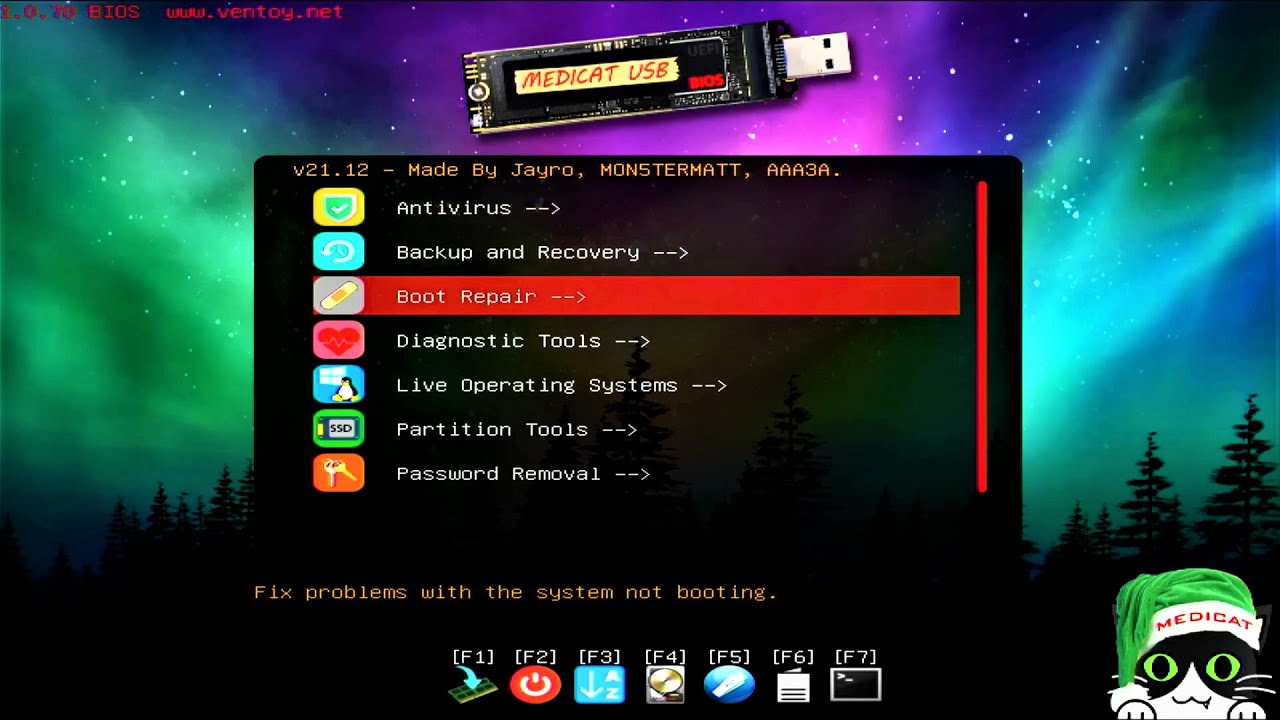The width and height of the screenshot is (1280, 720).
Task: Click the [F5] label
Action: (729, 657)
